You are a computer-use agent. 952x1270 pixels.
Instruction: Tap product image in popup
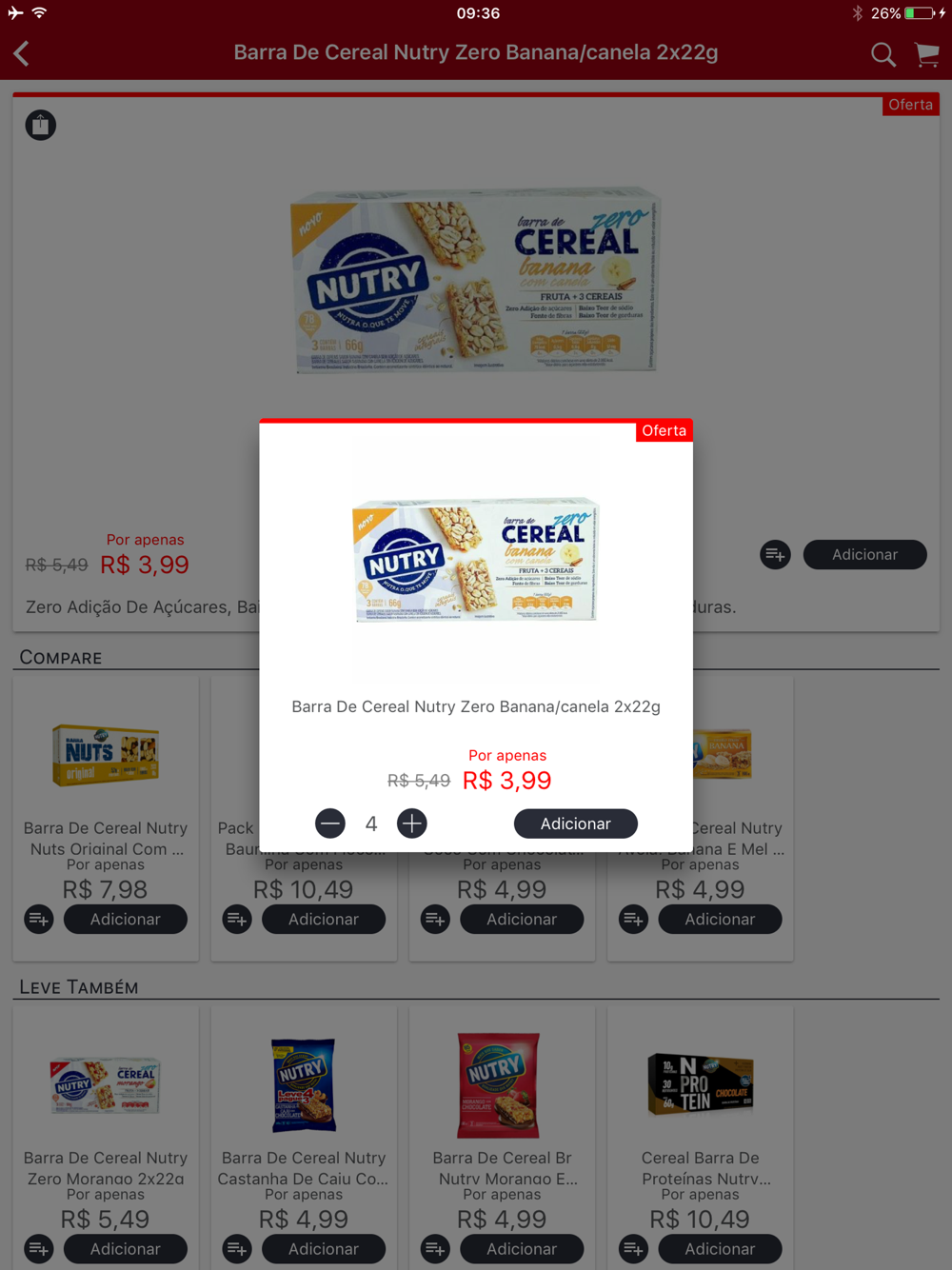[x=476, y=560]
